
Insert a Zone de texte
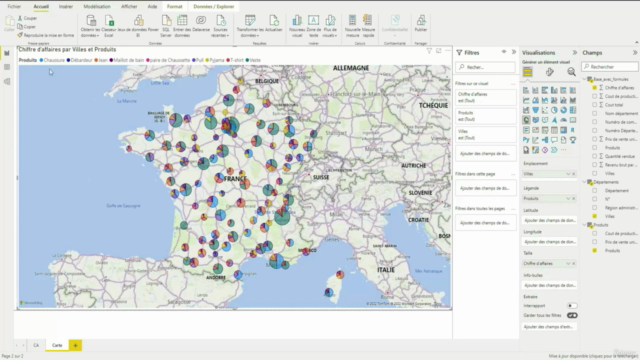point(313,26)
